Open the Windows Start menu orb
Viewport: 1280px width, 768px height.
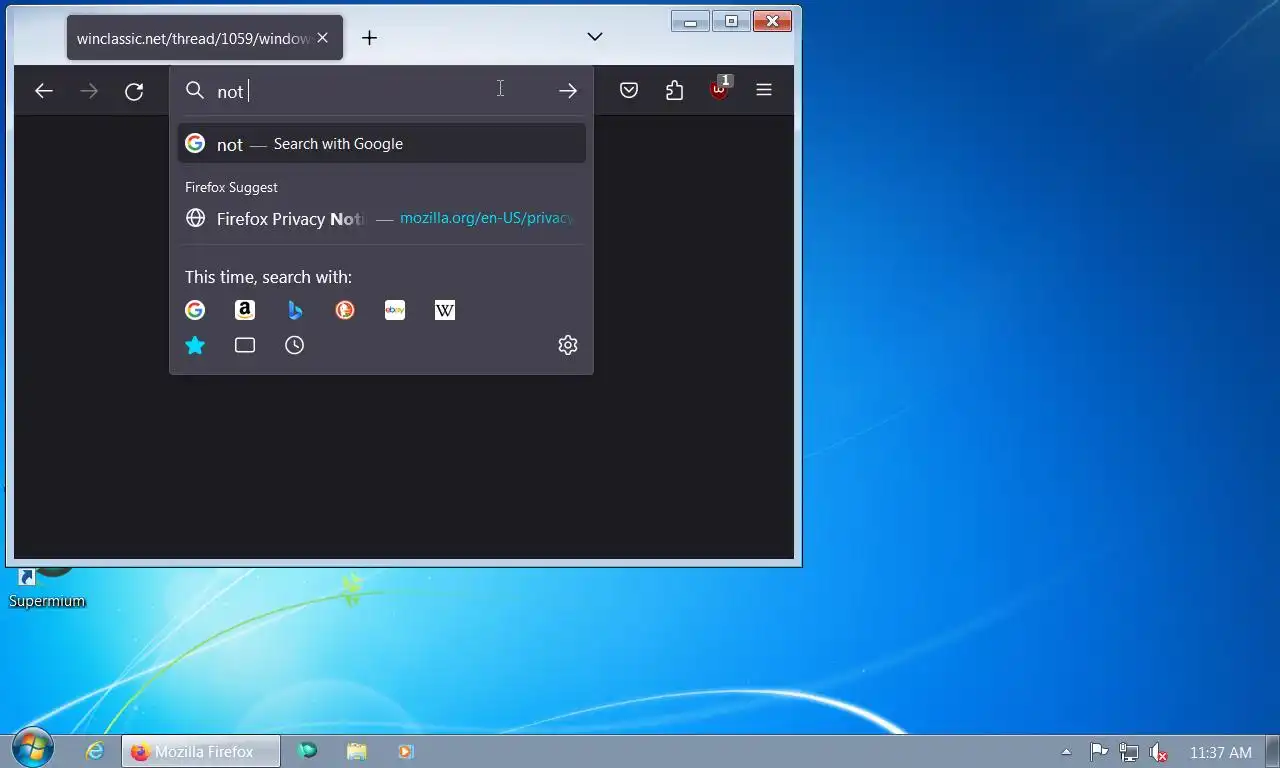[33, 748]
